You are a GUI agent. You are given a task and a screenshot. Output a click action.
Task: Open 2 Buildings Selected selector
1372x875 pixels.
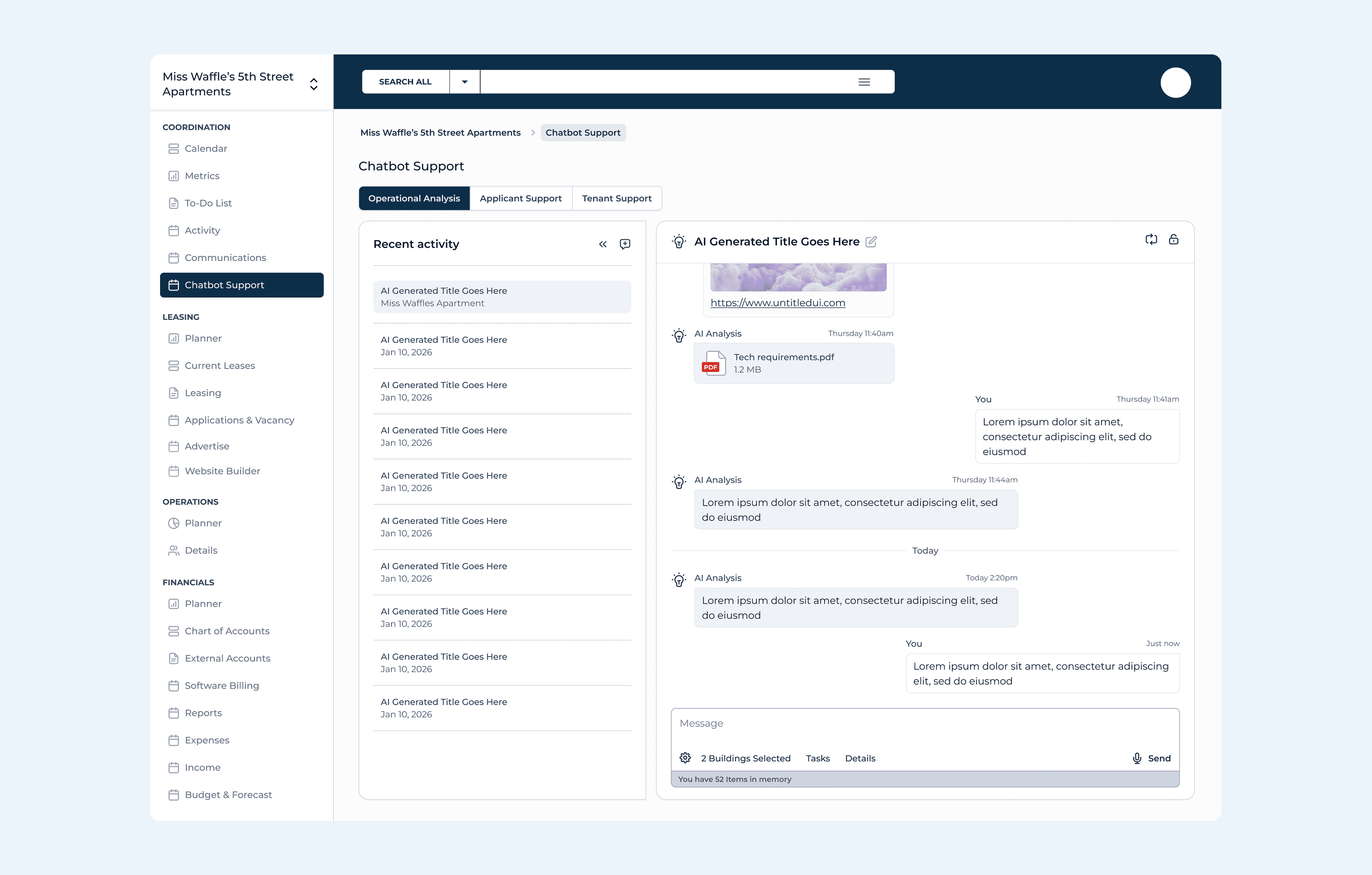(x=745, y=758)
